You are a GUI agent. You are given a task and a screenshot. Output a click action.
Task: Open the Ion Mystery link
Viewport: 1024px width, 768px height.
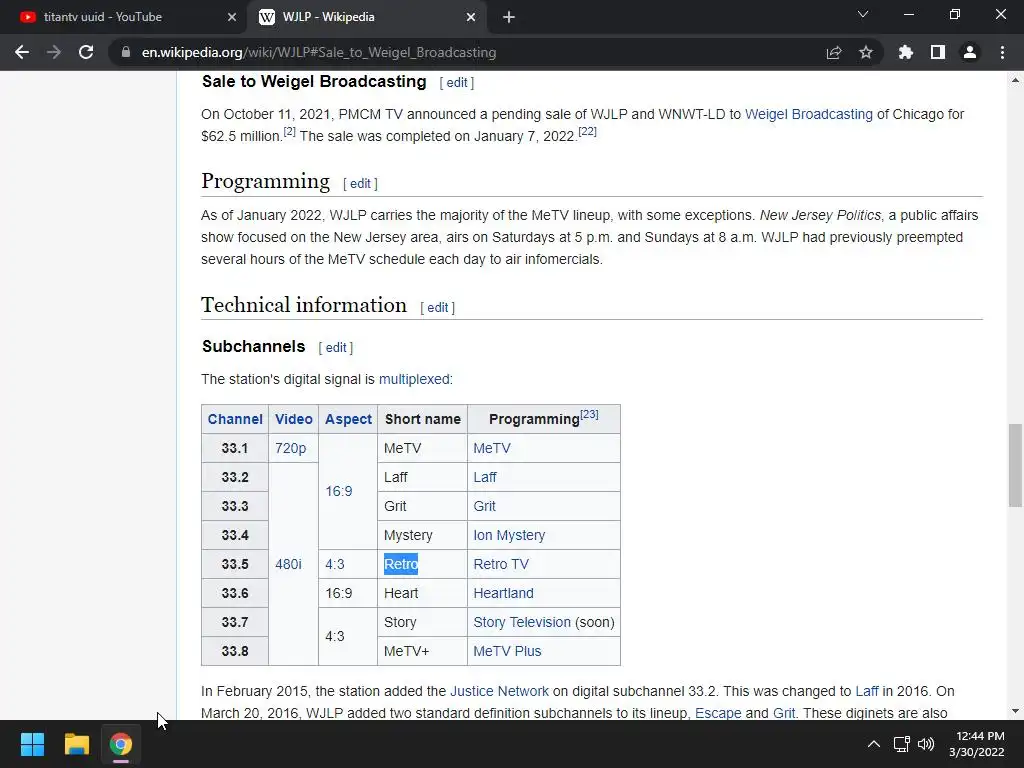coord(509,536)
